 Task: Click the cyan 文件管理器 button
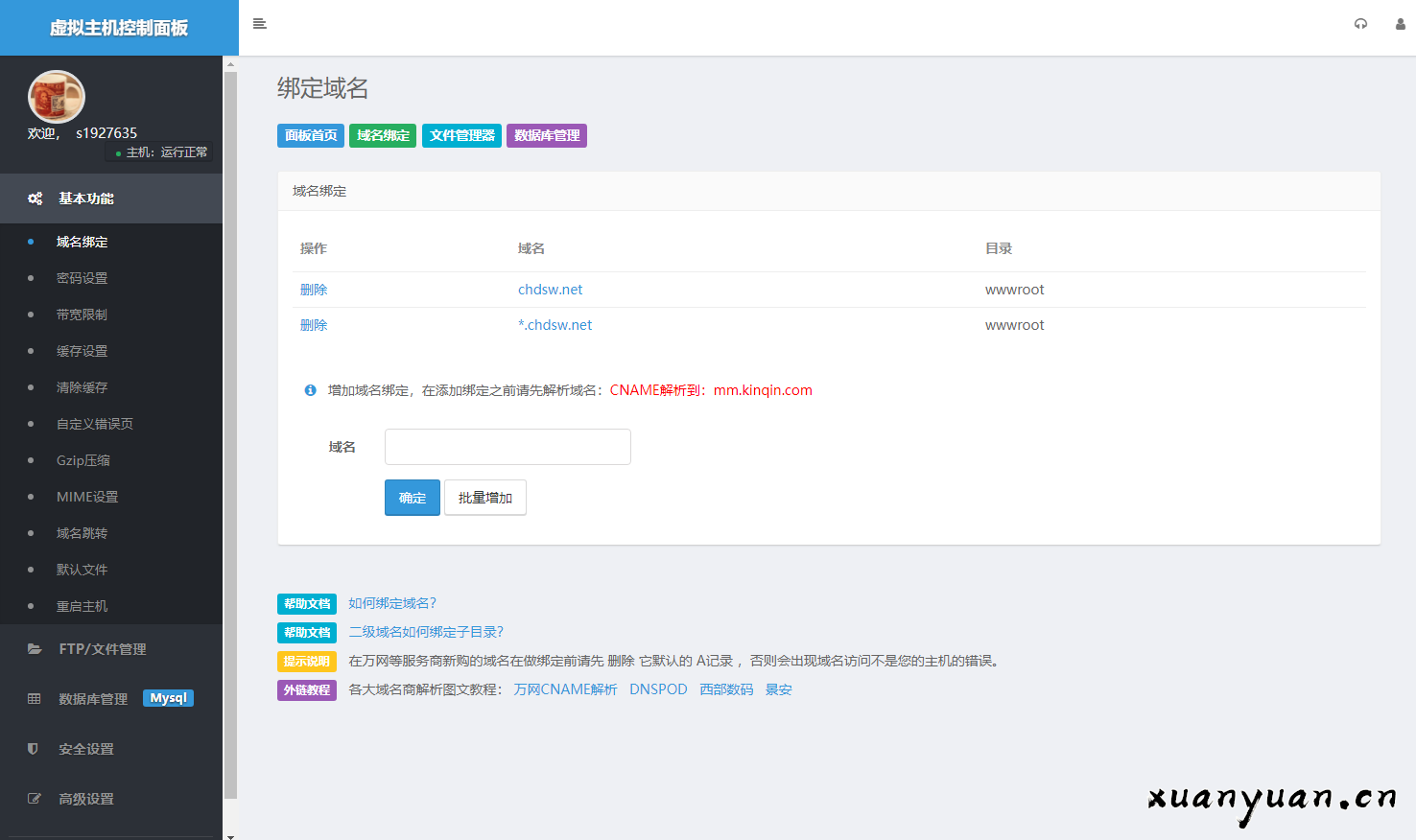coord(462,135)
